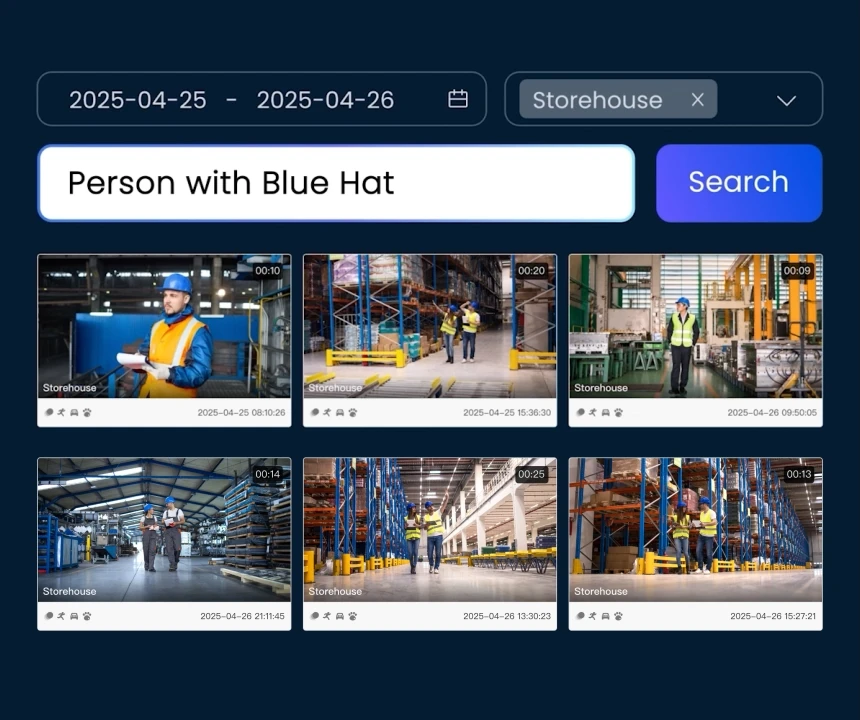Click pet paw icon on 09:50:05 clip

click(x=618, y=412)
